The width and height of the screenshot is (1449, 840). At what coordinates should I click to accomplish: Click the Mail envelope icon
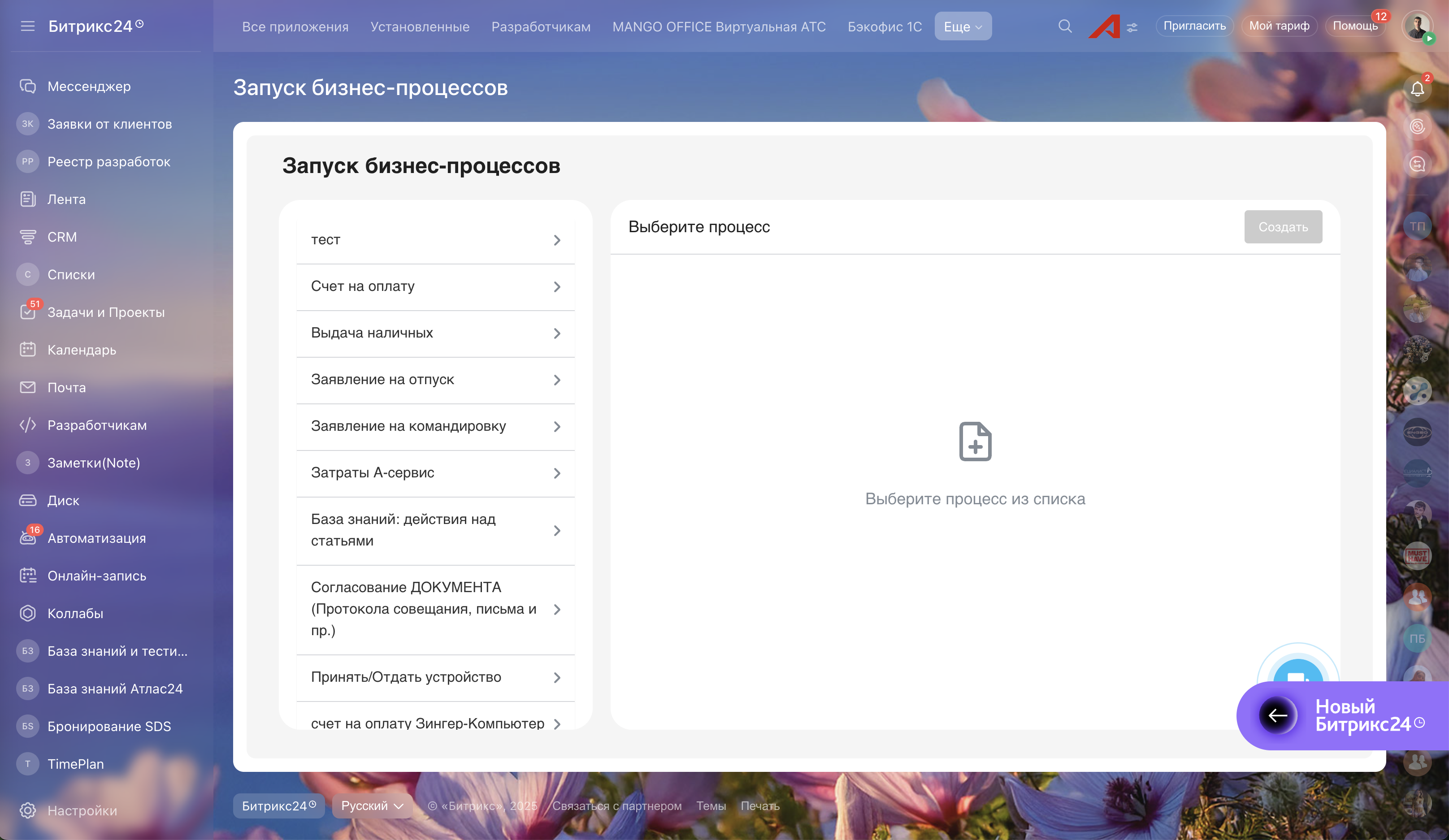click(x=28, y=388)
